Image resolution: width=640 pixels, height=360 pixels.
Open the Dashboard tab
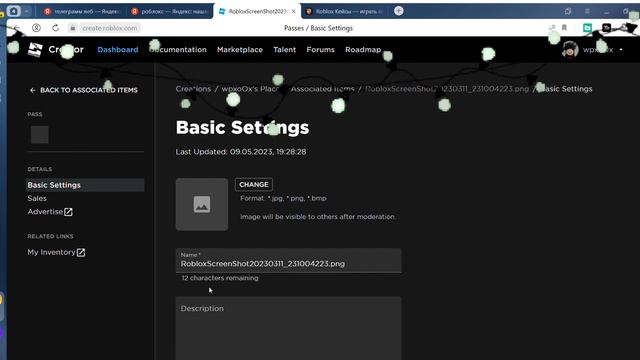tap(118, 50)
